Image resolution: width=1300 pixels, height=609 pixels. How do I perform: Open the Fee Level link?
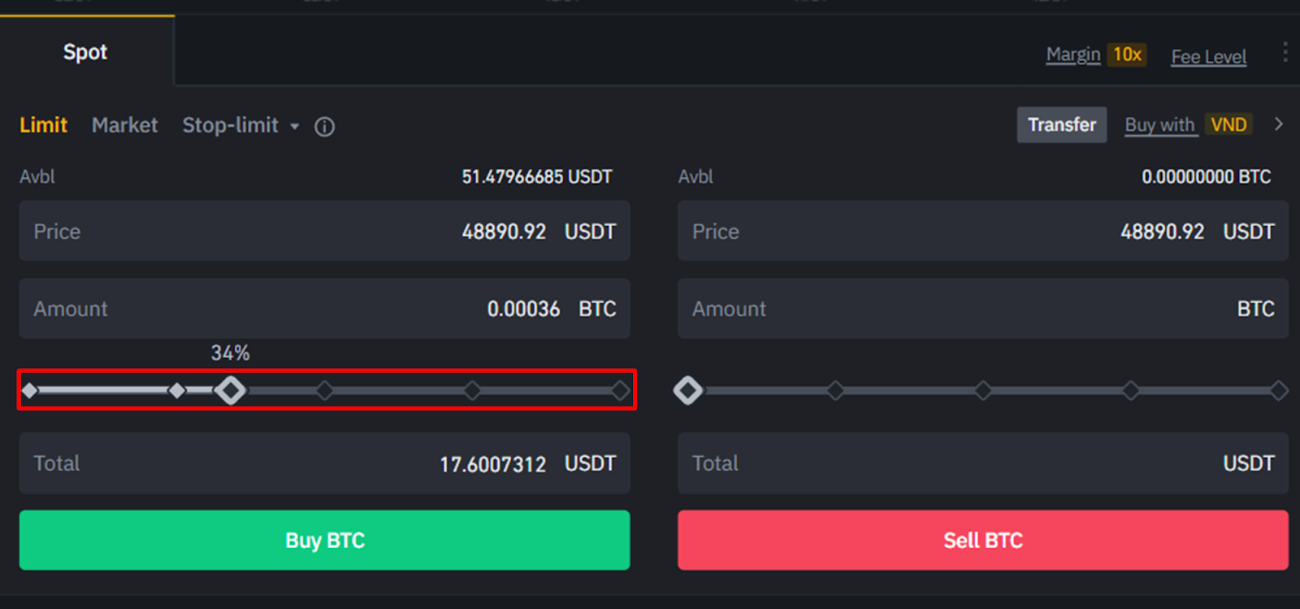tap(1208, 57)
